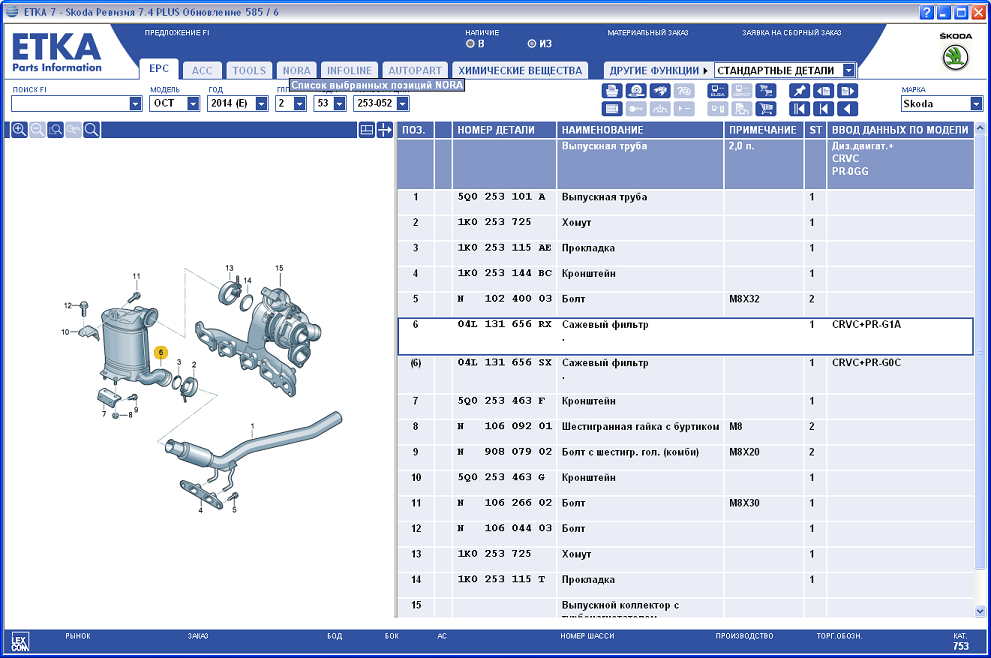Viewport: 991px width, 658px height.
Task: Switch to the NORA tab
Action: pos(296,71)
